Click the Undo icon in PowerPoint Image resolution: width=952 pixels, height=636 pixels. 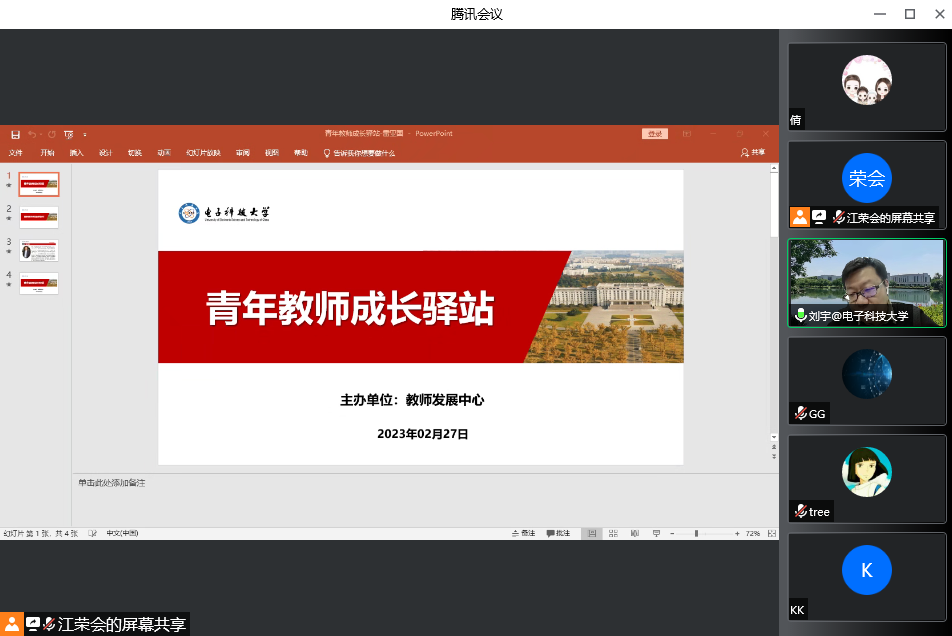click(x=31, y=134)
